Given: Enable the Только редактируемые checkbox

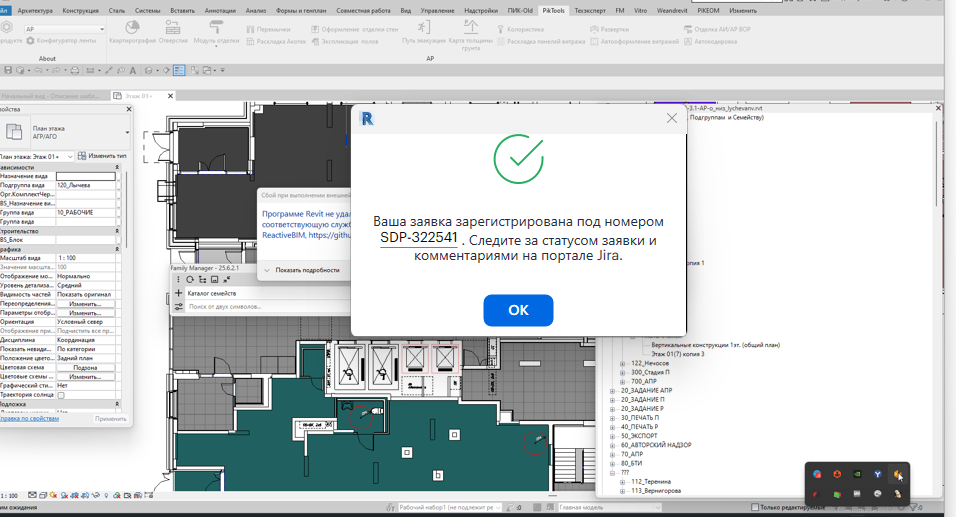Looking at the screenshot, I should (x=756, y=507).
